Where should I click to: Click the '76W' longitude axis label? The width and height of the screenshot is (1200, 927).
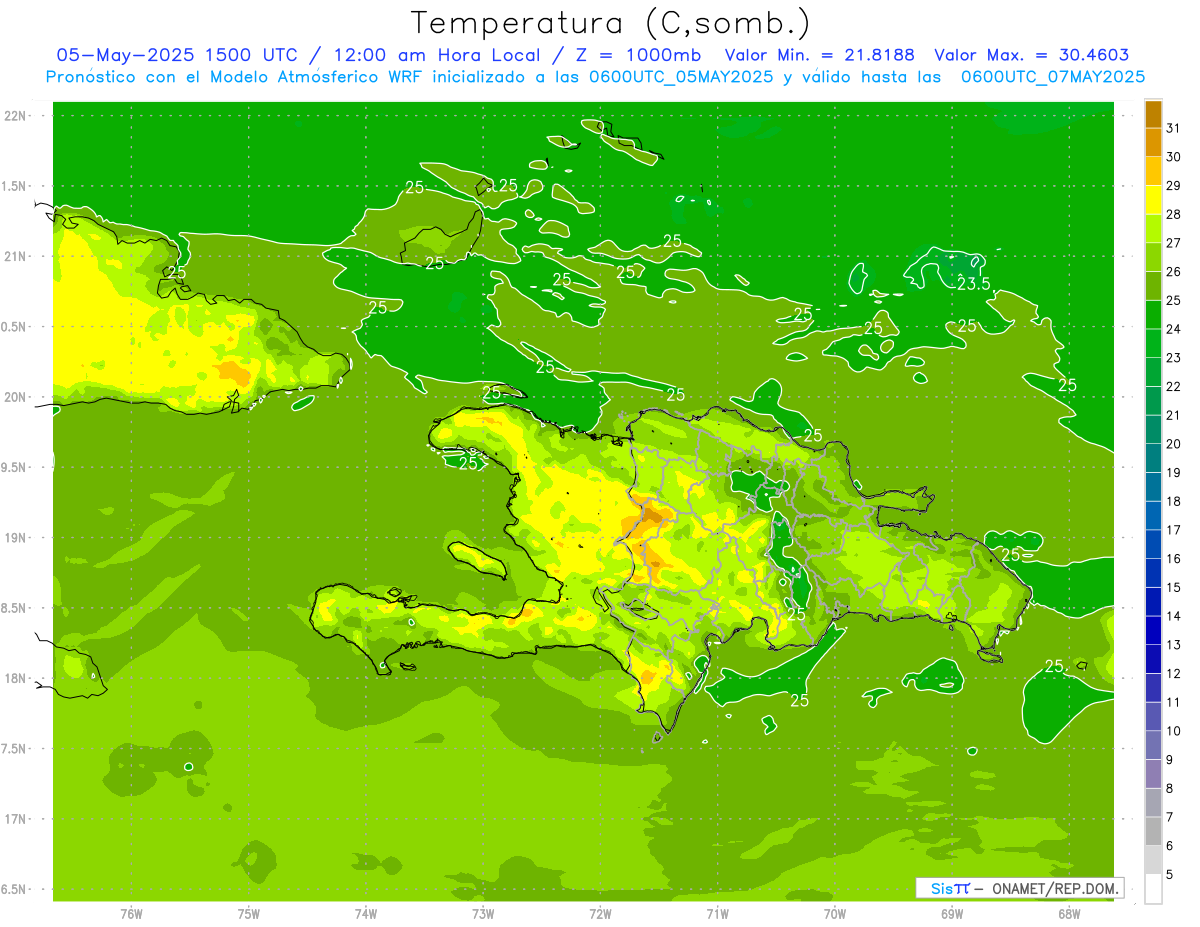131,913
